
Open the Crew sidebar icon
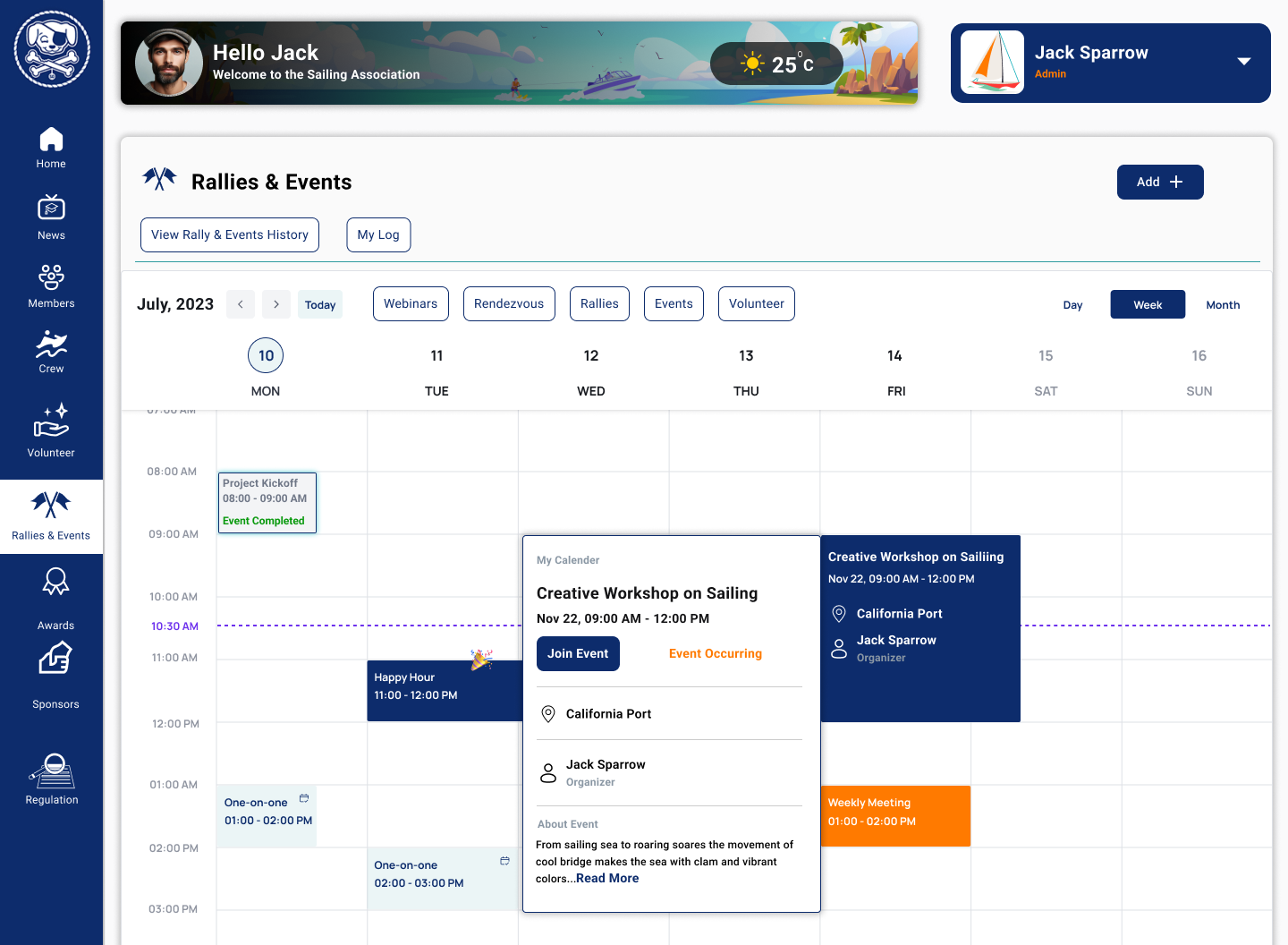point(51,345)
